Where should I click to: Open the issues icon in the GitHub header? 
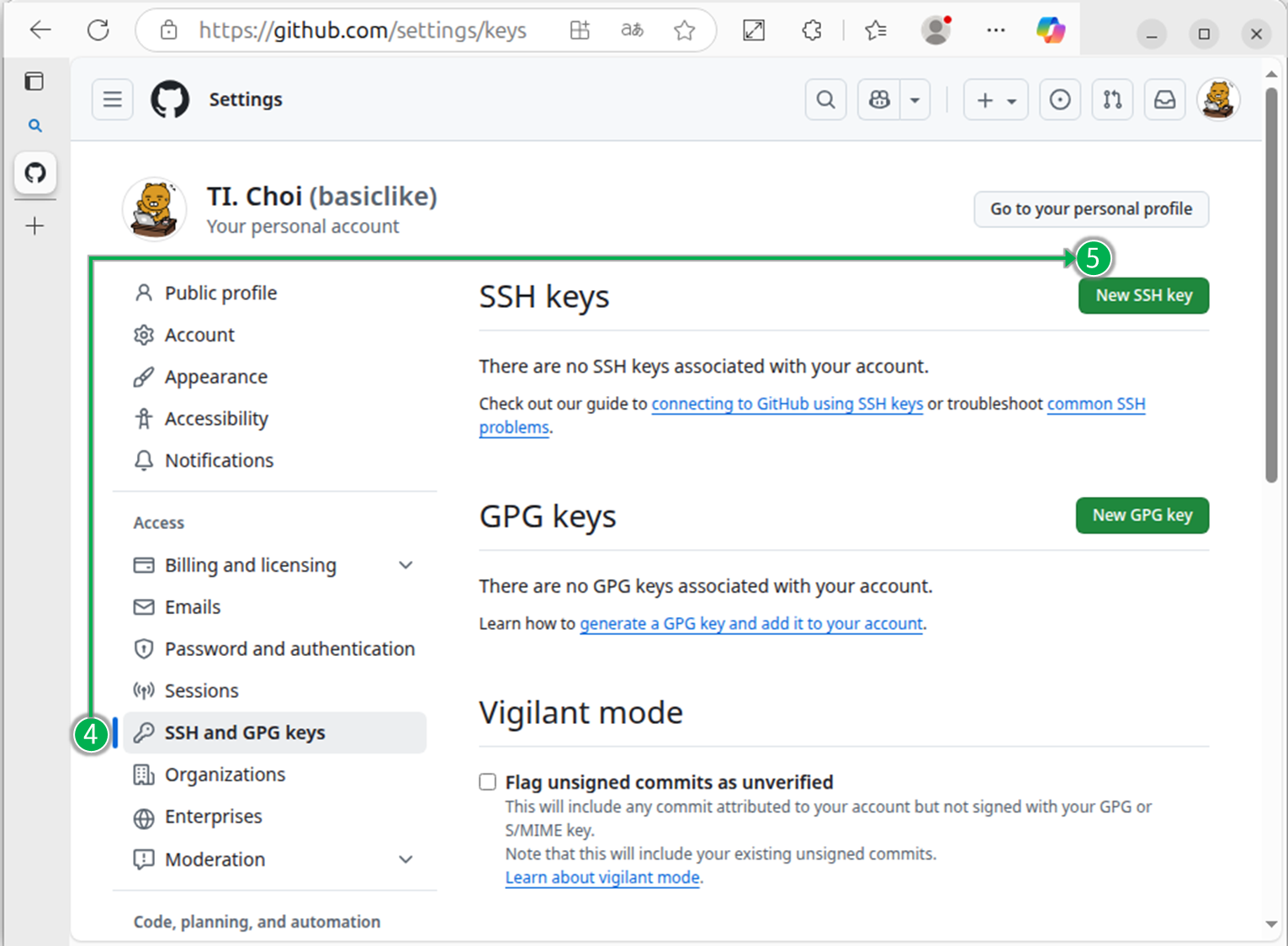1060,99
